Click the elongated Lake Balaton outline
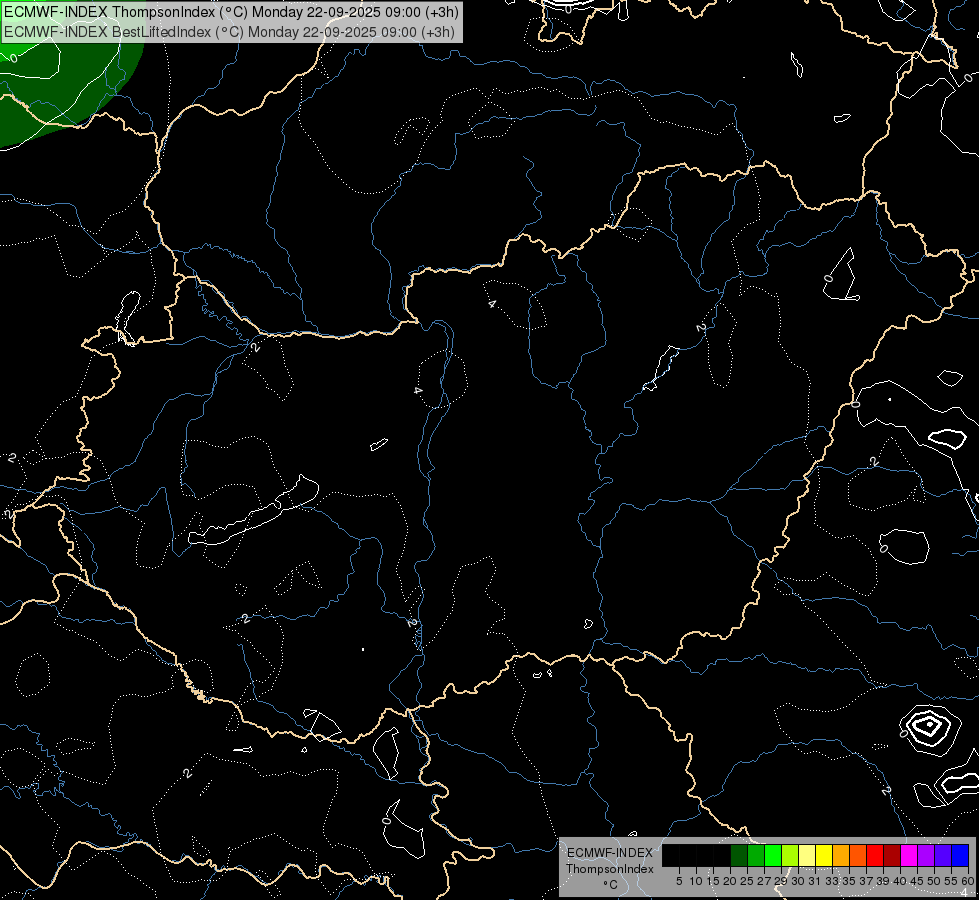Image resolution: width=979 pixels, height=900 pixels. (x=254, y=511)
